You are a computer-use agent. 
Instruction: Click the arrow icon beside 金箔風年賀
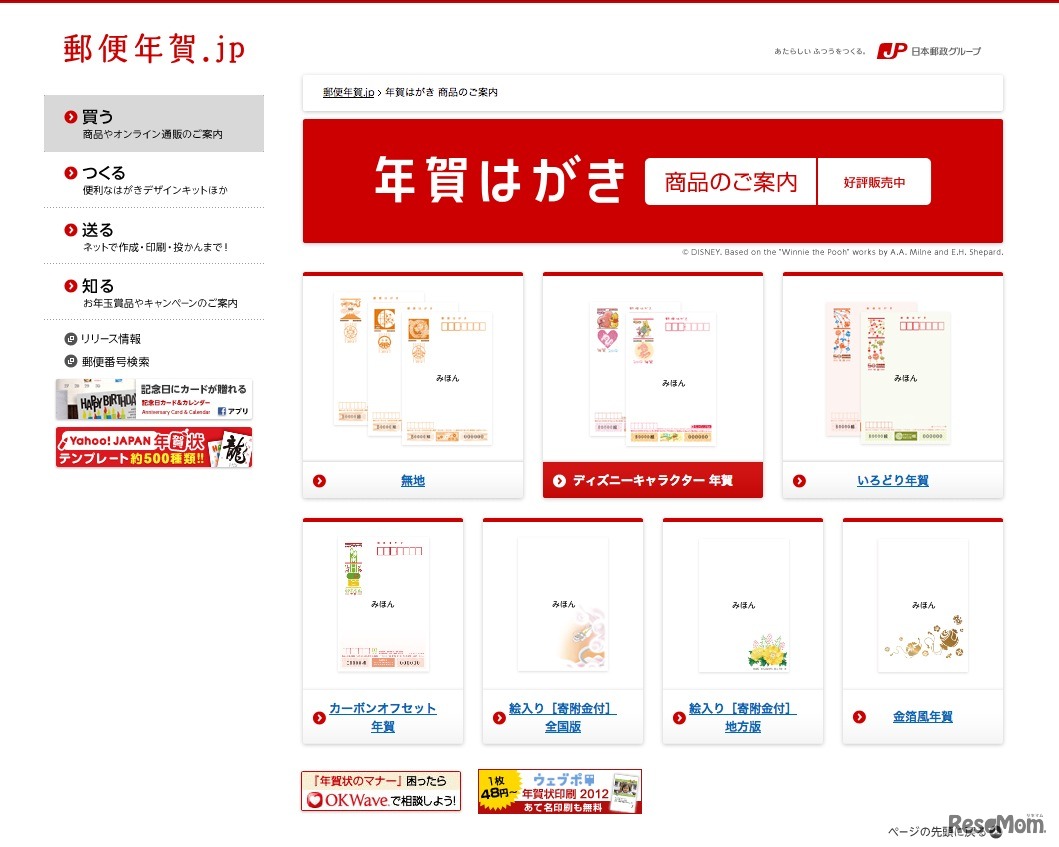pos(858,716)
